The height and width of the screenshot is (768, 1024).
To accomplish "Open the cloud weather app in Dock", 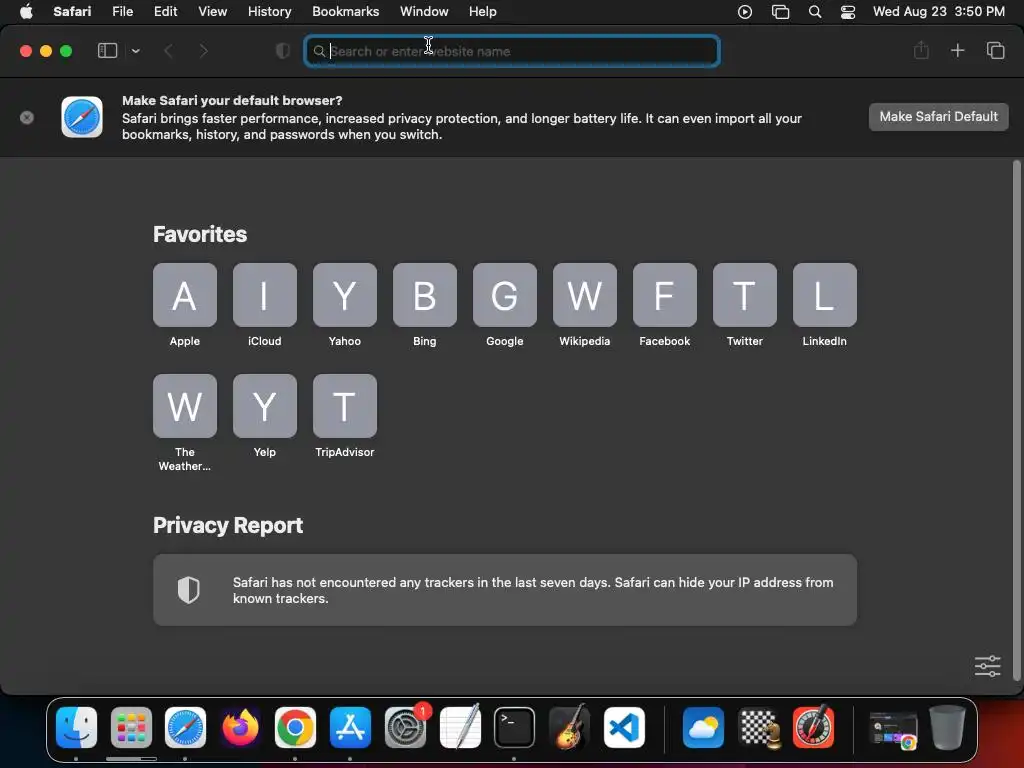I will click(x=703, y=727).
